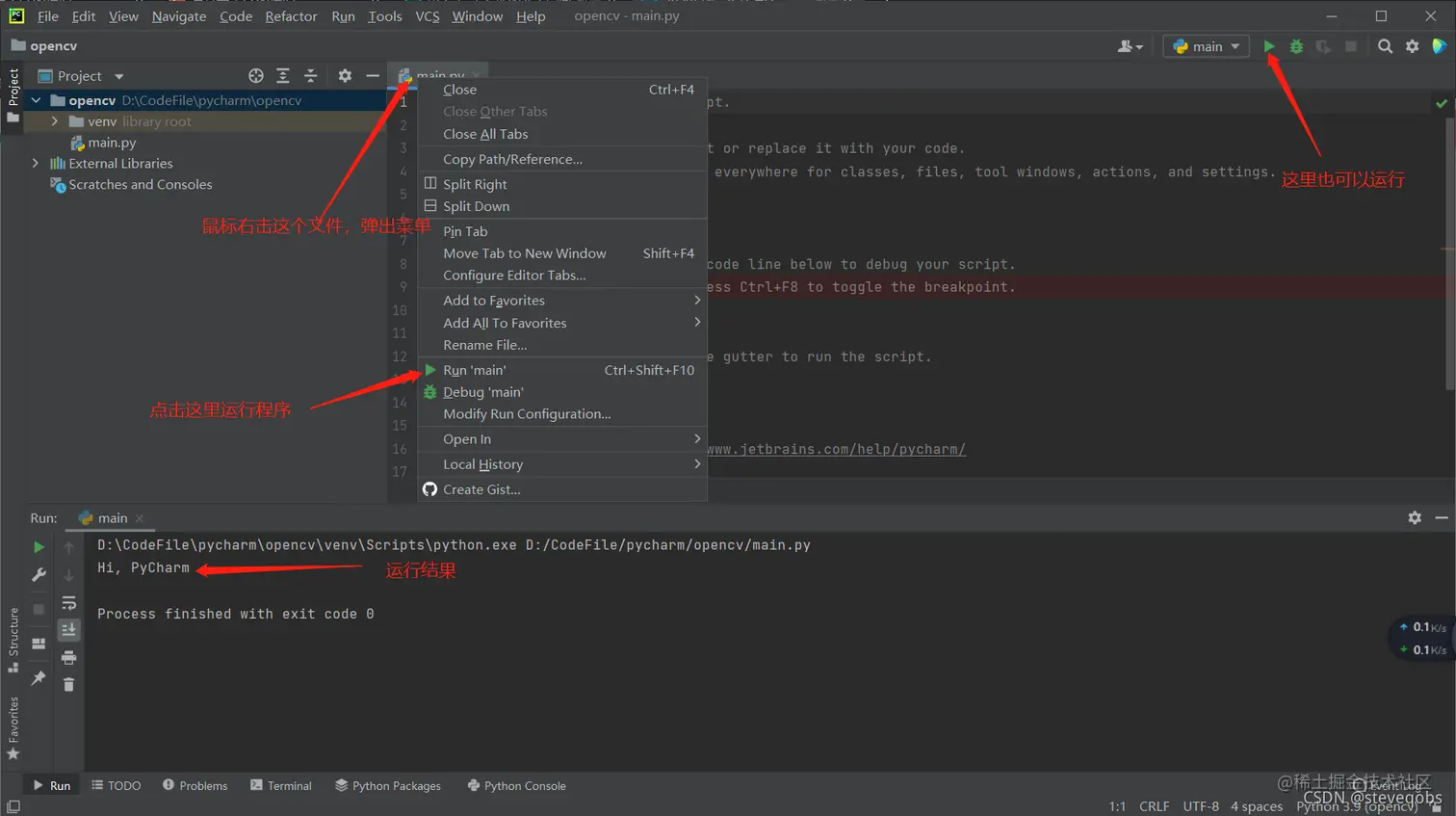
Task: Start debugging via the toolbar bug icon
Action: [1296, 46]
